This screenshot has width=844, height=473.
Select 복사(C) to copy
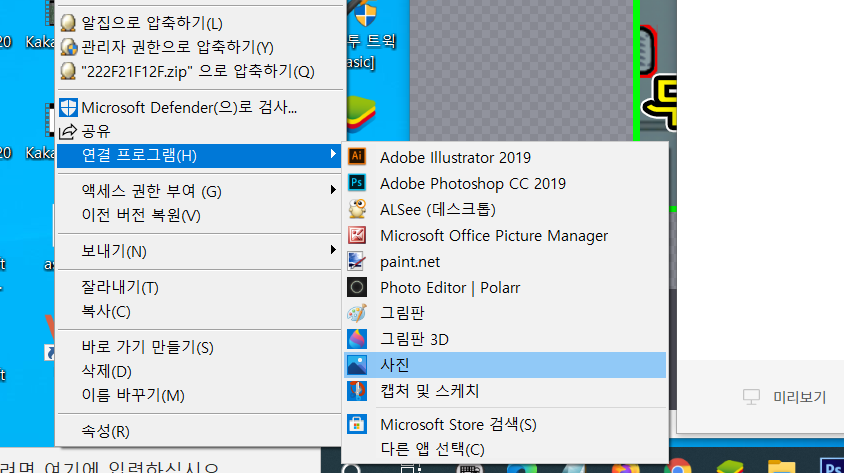tap(200, 312)
